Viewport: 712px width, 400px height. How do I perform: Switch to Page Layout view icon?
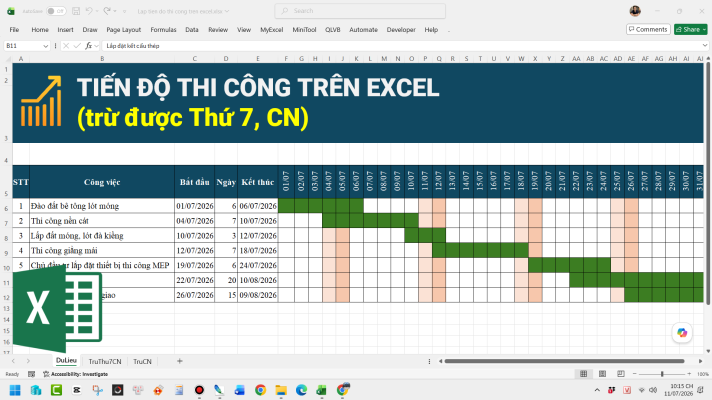click(602, 374)
